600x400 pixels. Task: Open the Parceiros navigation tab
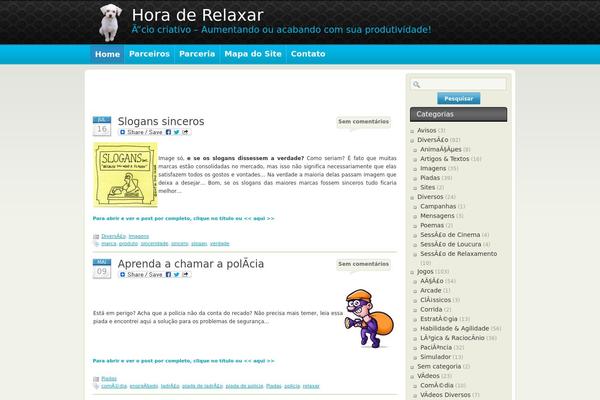tap(149, 54)
